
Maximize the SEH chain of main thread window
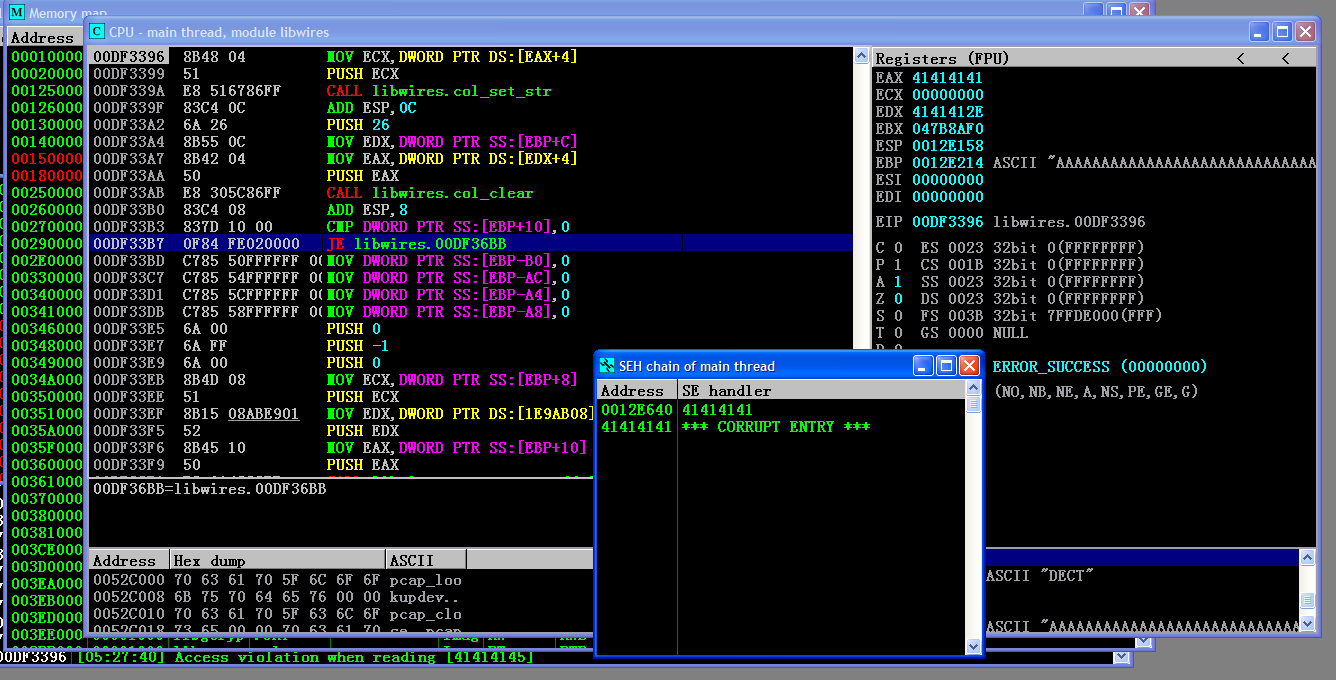click(x=946, y=366)
